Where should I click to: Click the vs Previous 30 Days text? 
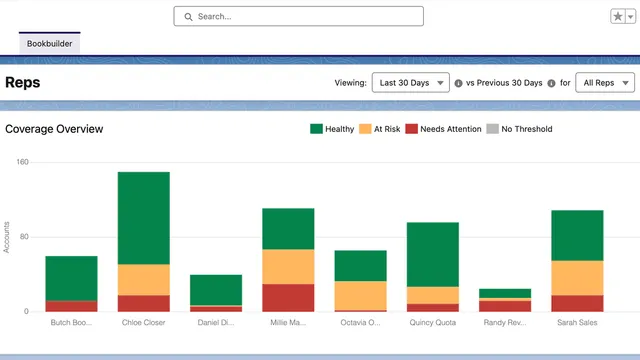coord(504,83)
